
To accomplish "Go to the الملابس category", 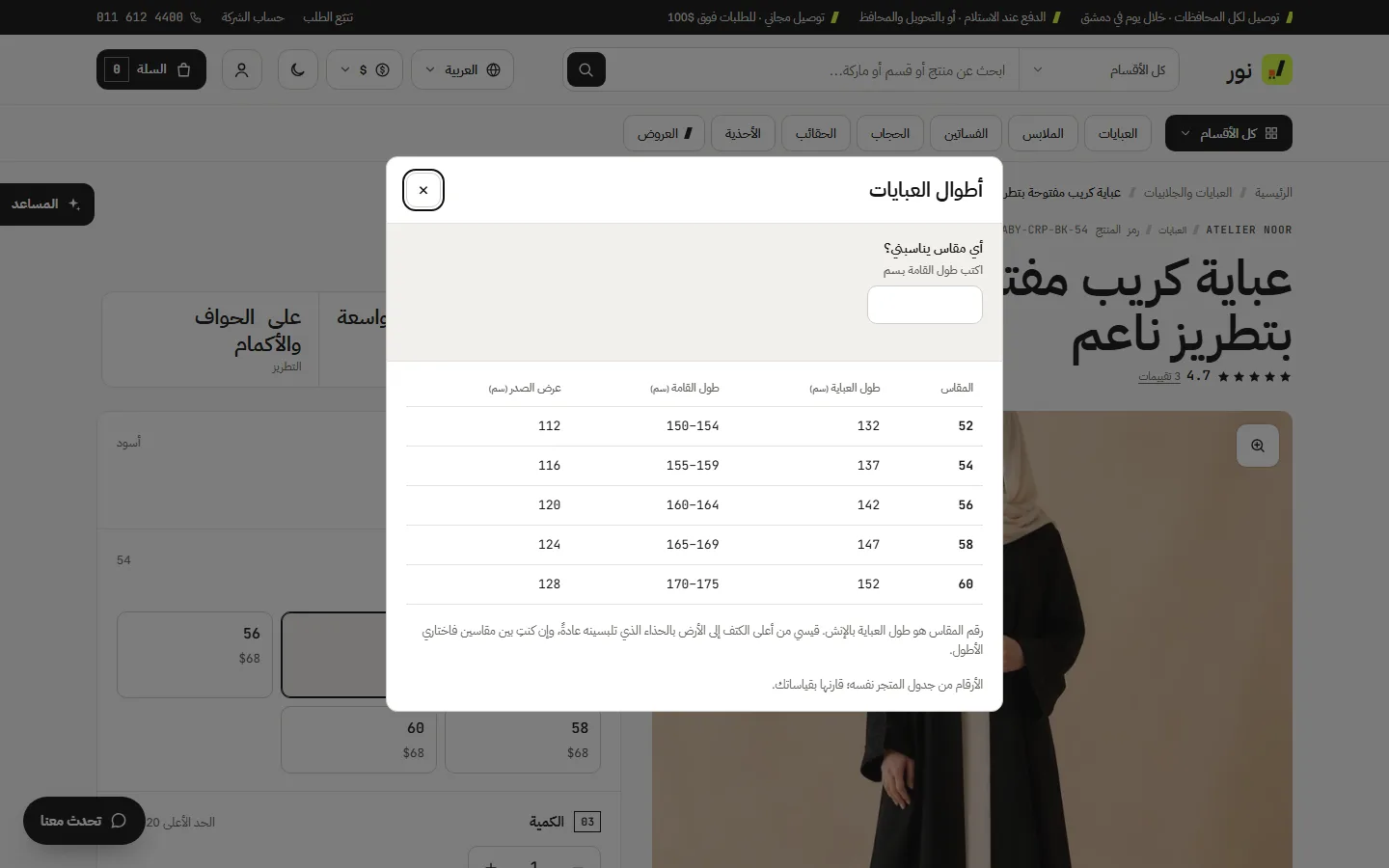I will click(x=1043, y=133).
